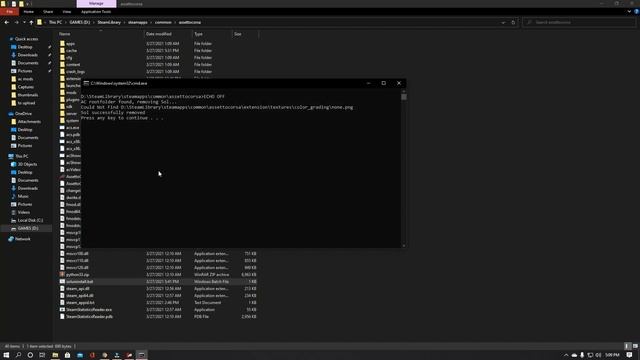Select SteamStatisticsReader.pdb file

(89, 317)
